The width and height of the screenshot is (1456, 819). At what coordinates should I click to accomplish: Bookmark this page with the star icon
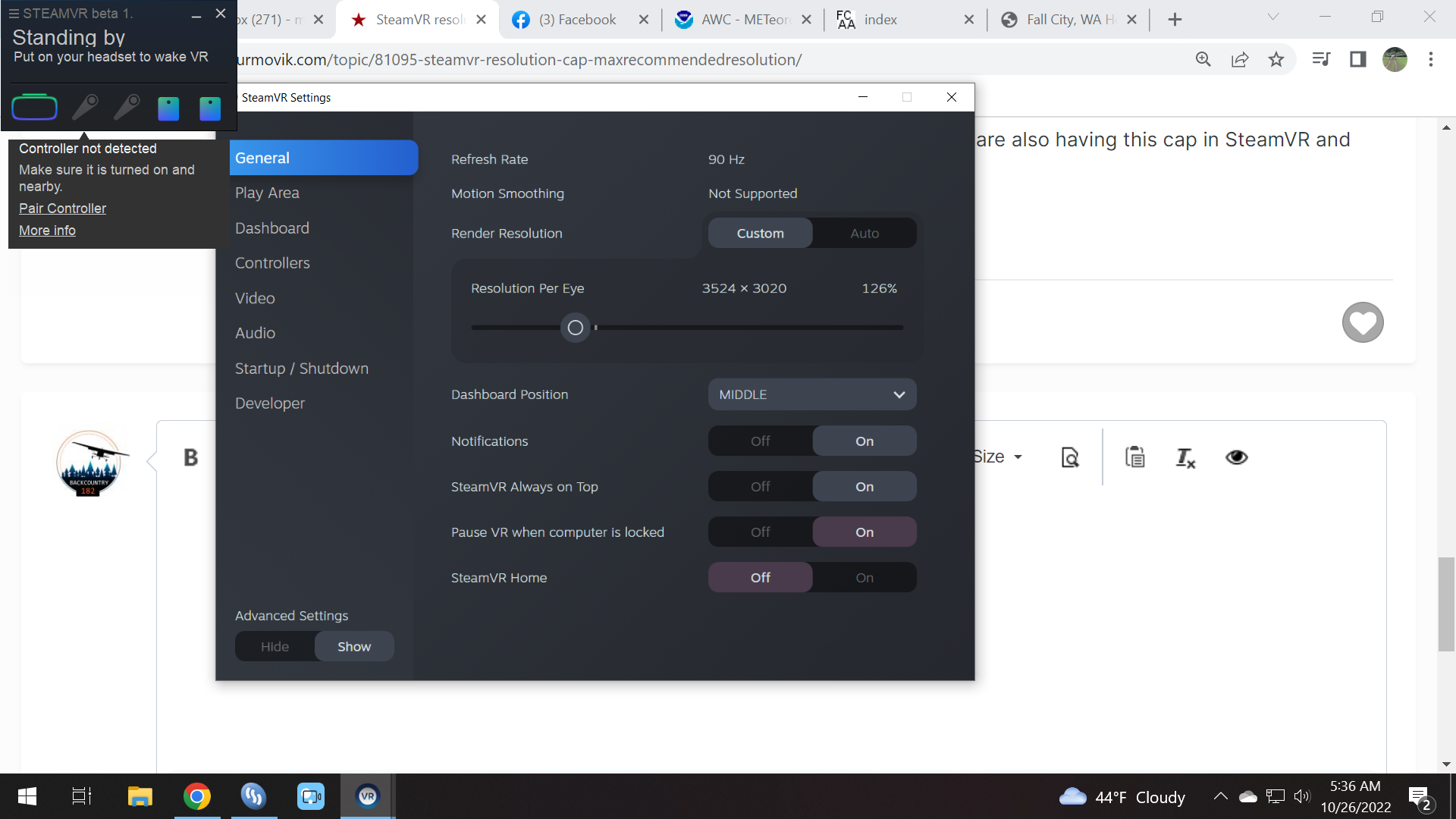click(1276, 59)
